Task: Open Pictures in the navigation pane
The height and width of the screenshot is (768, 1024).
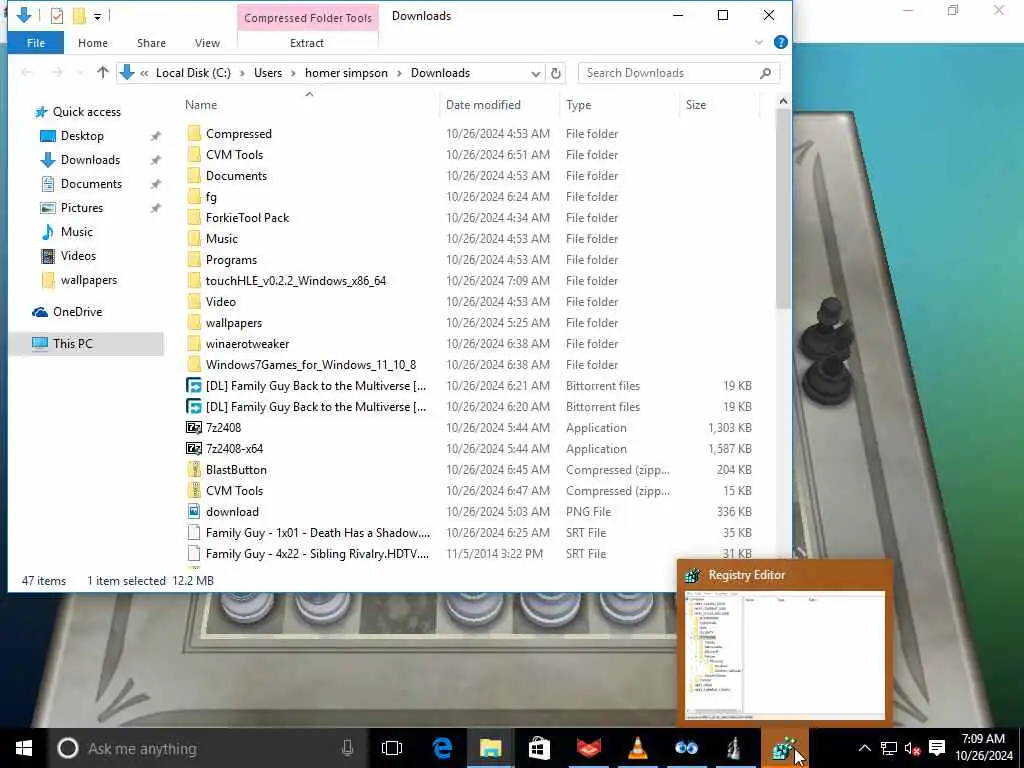Action: (82, 208)
